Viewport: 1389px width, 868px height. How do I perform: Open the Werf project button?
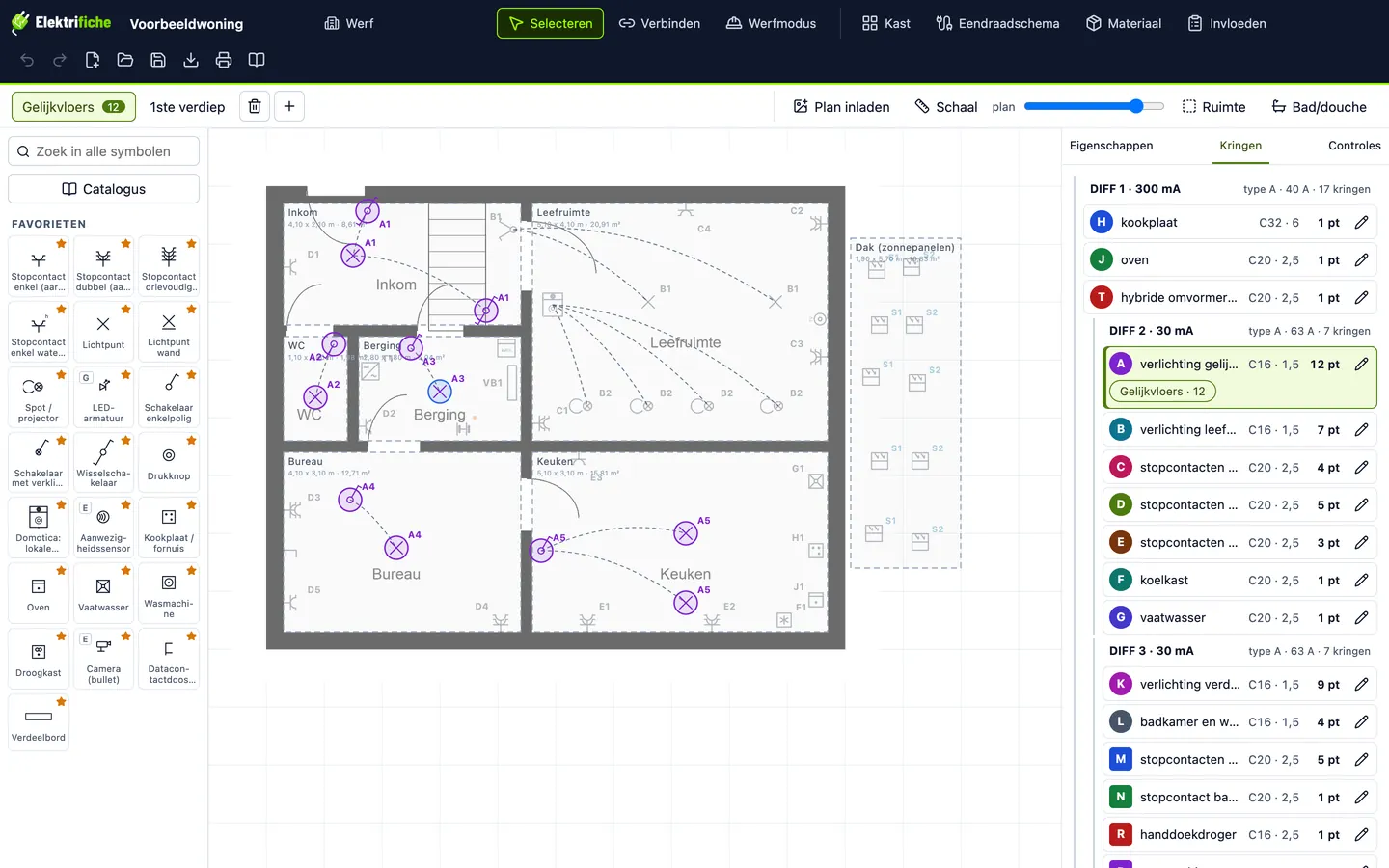point(348,23)
